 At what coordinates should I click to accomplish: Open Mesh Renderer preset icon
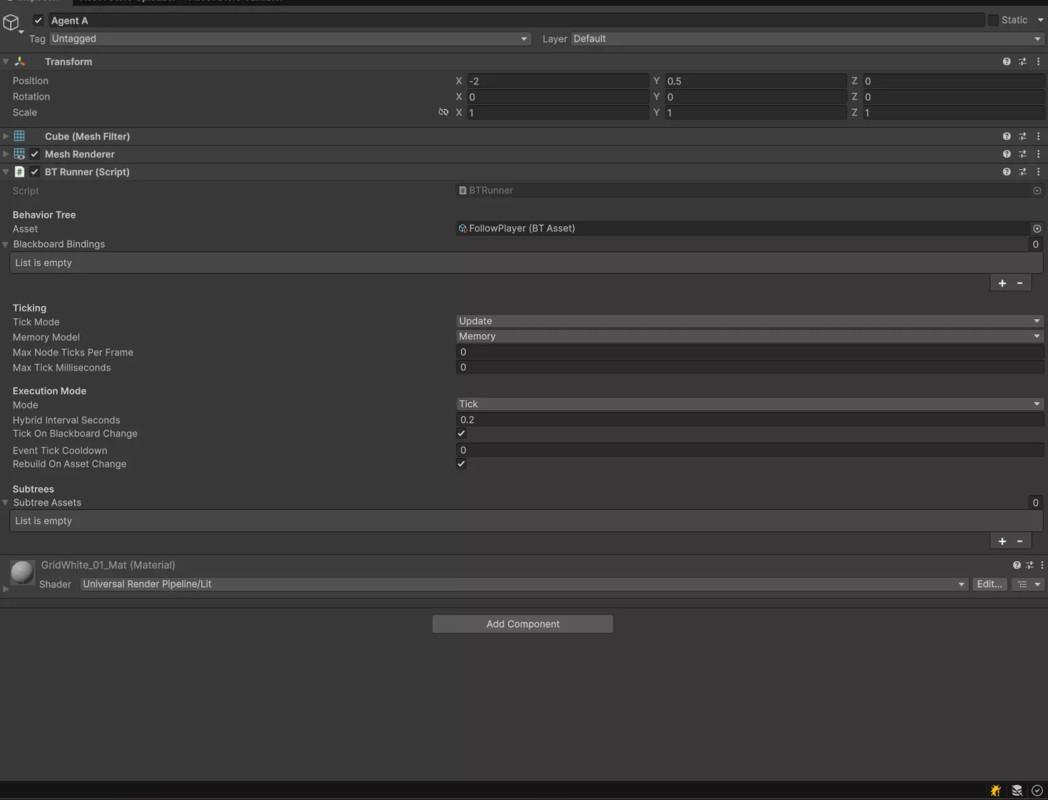coord(1023,154)
